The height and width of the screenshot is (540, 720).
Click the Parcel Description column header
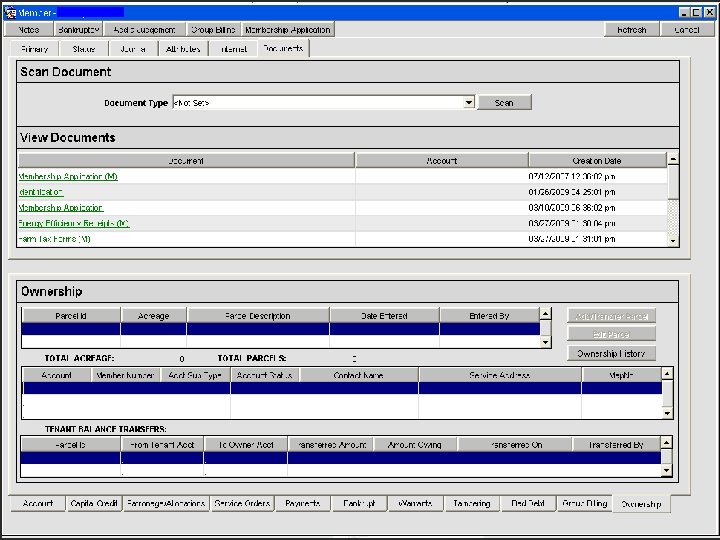[x=258, y=316]
